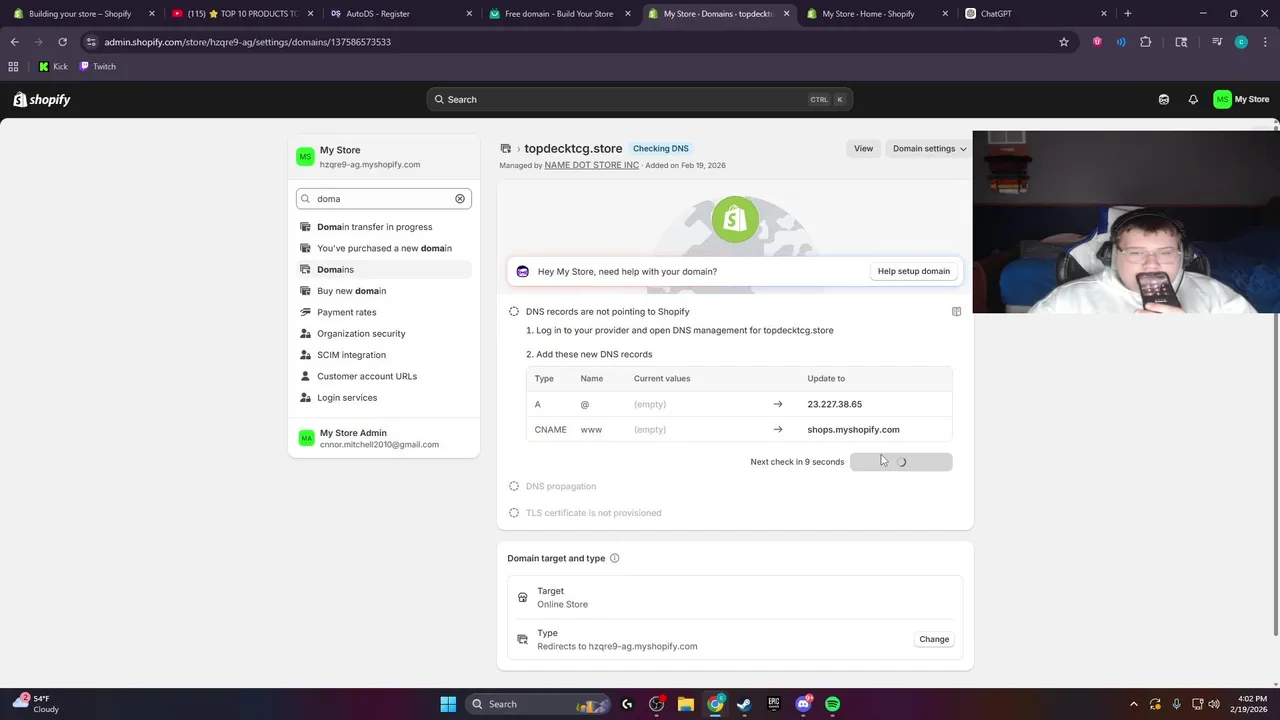1280x720 pixels.
Task: Switch to AutoDS Register tab
Action: [x=400, y=14]
